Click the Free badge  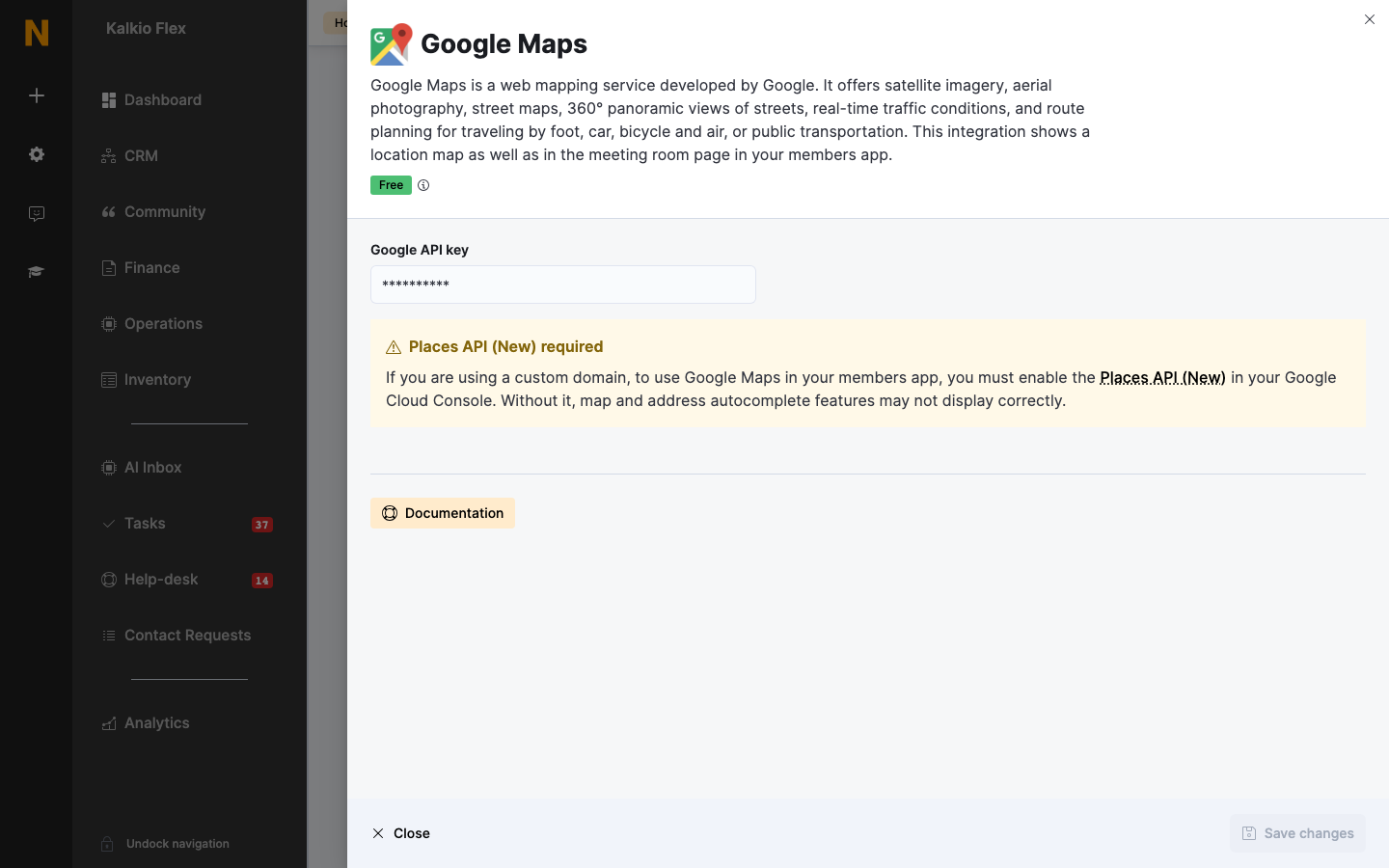(x=391, y=185)
